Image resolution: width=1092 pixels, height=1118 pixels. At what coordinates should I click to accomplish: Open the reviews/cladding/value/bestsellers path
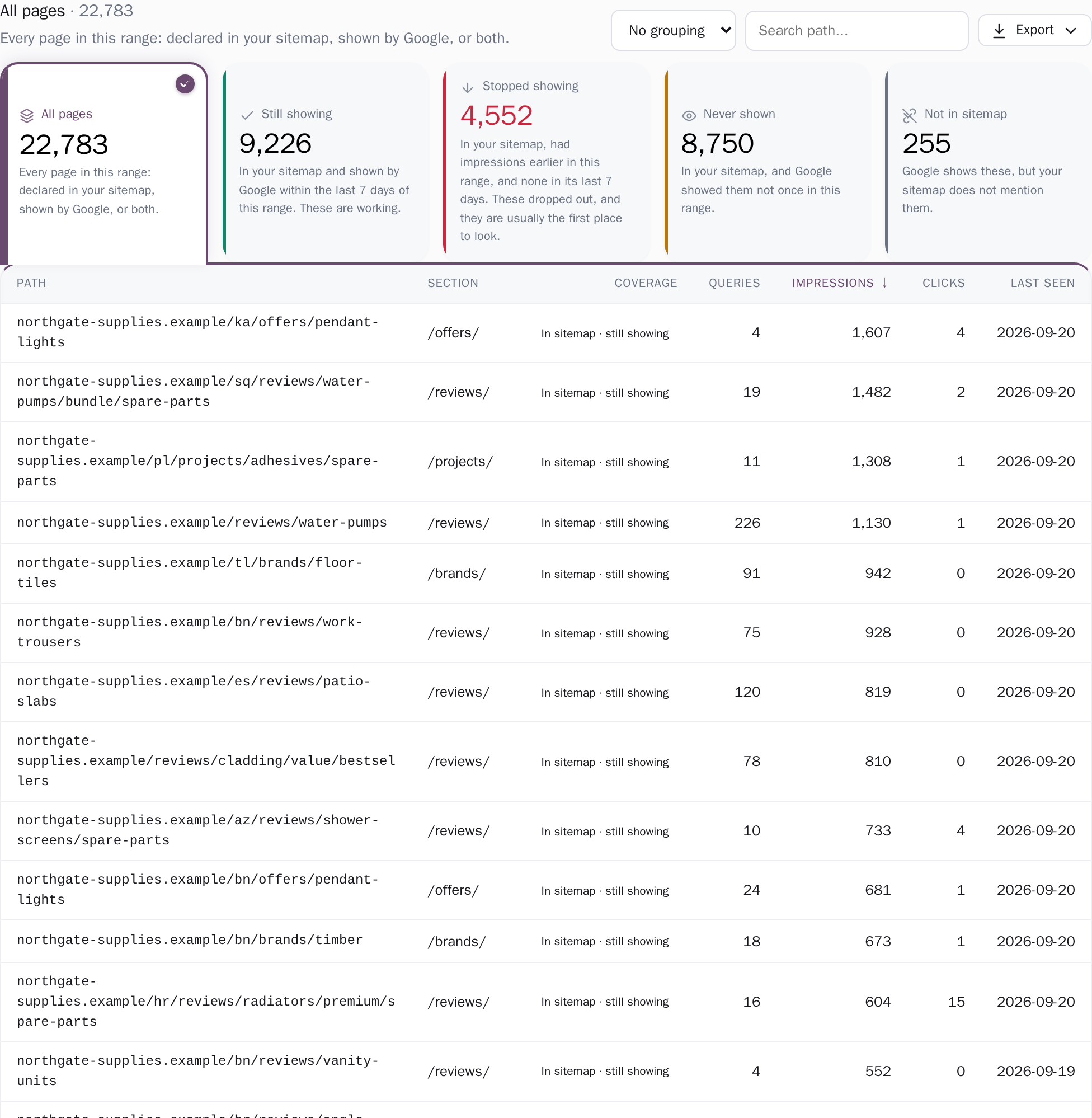(206, 760)
